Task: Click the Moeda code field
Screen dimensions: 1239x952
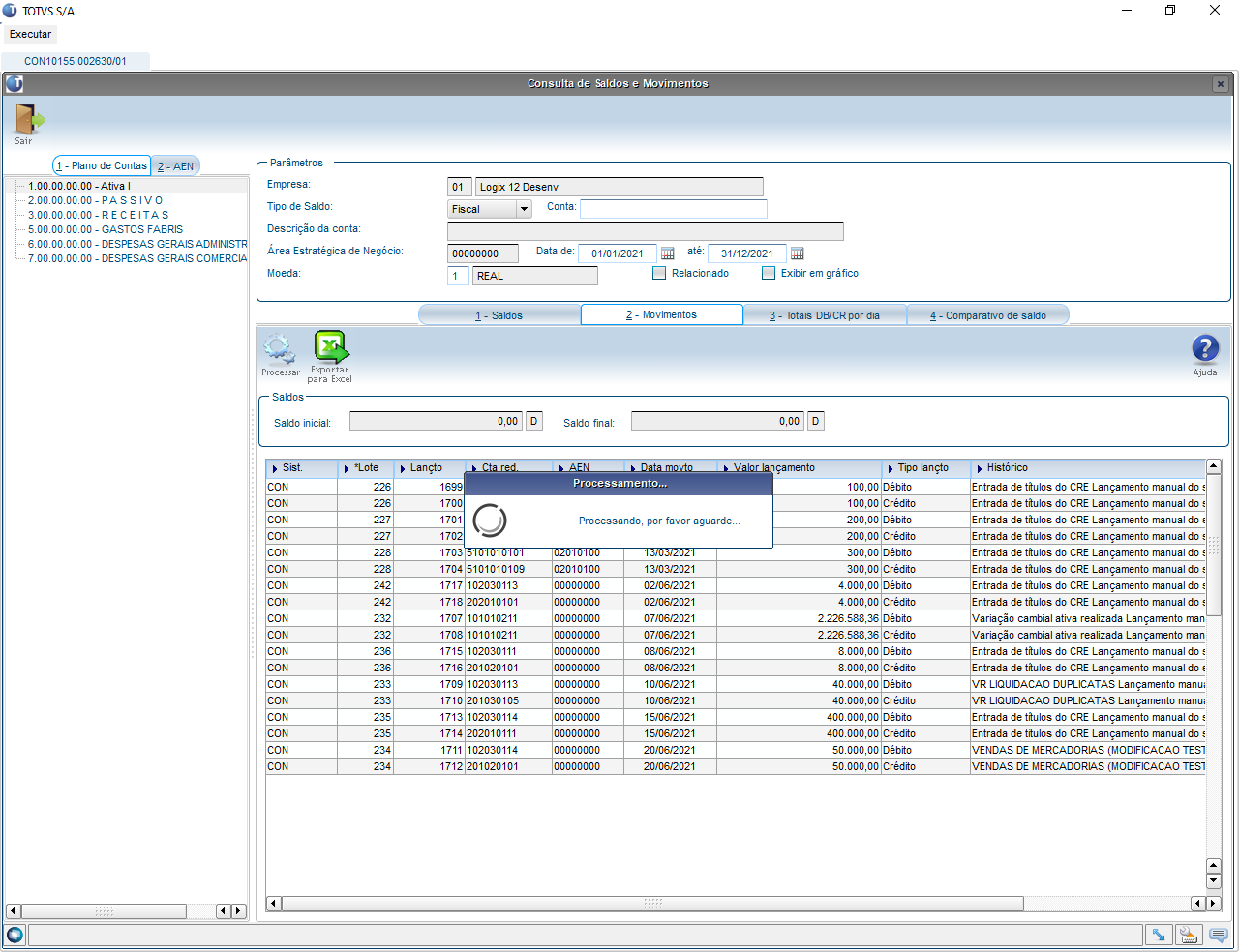Action: pos(458,276)
